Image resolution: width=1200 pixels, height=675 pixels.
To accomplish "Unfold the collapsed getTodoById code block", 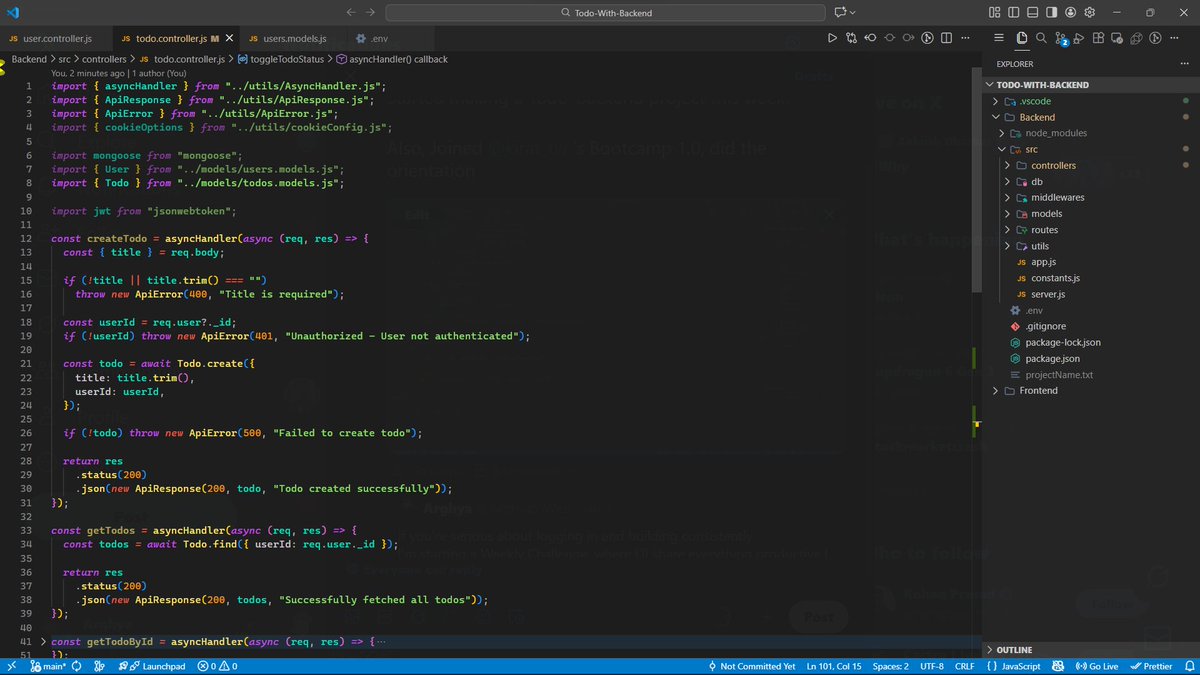I will [43, 641].
